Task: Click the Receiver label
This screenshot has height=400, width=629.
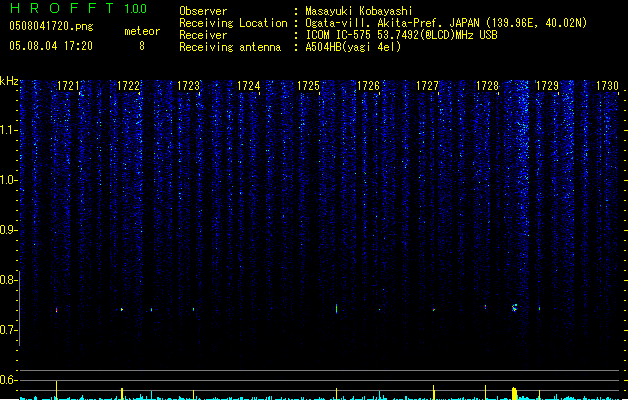Action: click(203, 35)
